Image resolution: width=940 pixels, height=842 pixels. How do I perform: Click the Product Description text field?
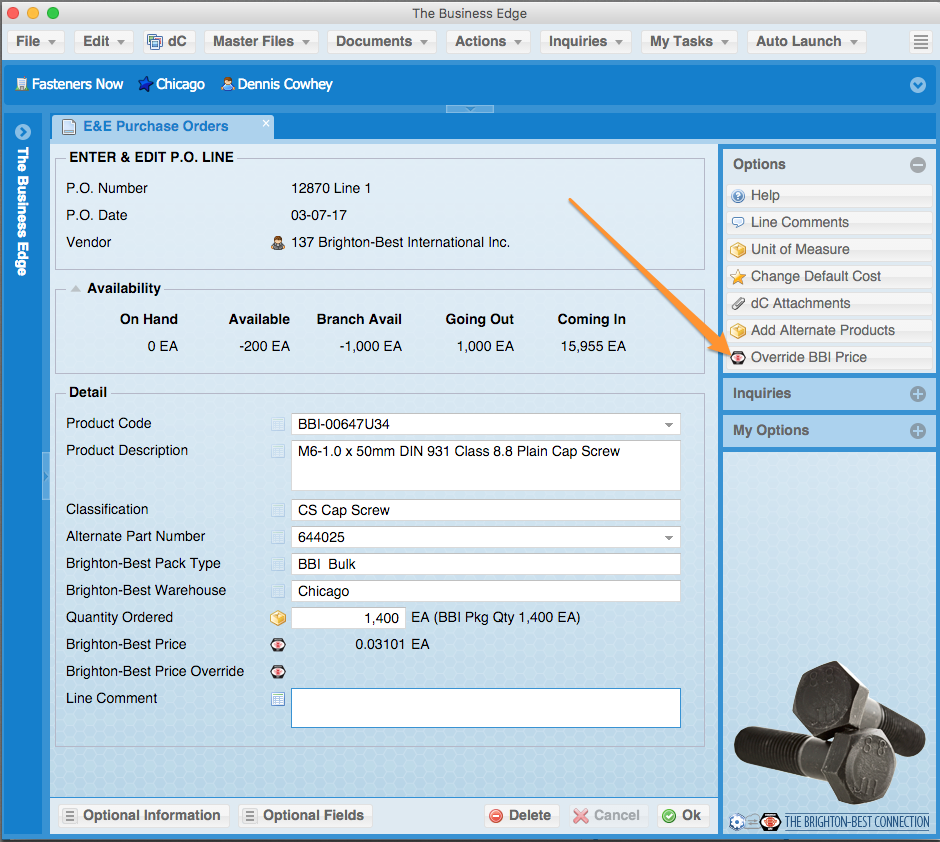coord(486,466)
